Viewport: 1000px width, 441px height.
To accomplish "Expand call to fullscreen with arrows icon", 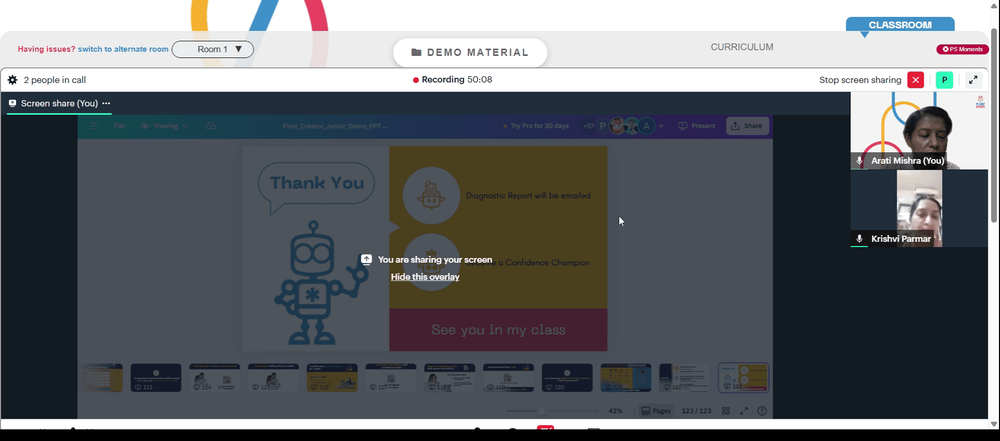I will 973,80.
